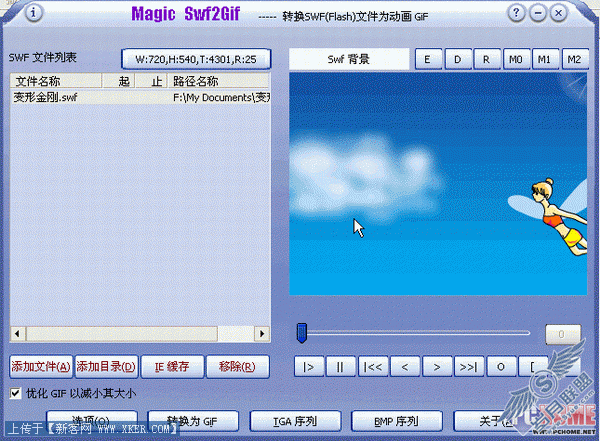Click 移除(R) to remove the file
This screenshot has width=600, height=441.
click(238, 367)
